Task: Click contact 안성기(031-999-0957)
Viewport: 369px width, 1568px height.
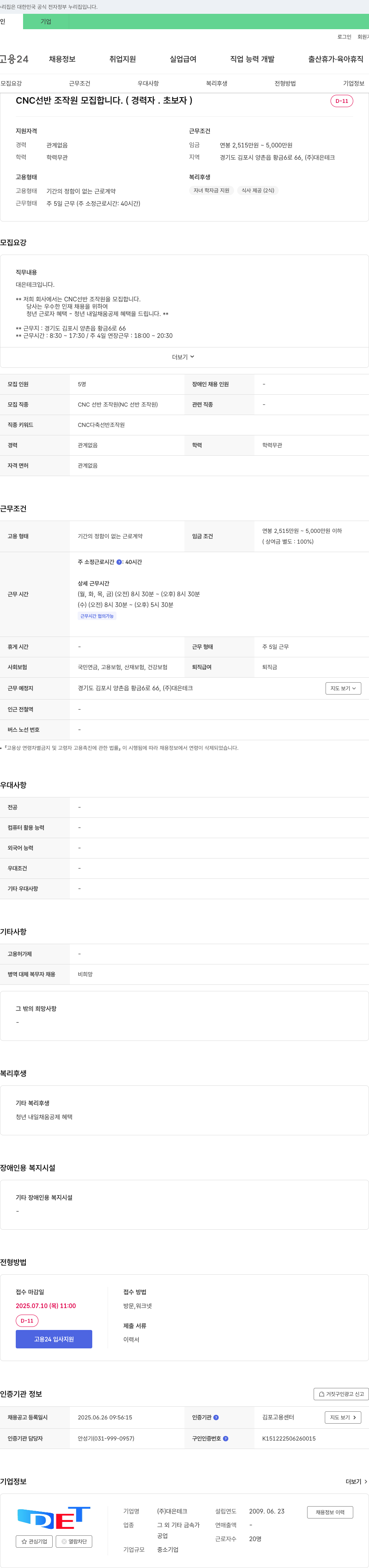Action: 106,1438
